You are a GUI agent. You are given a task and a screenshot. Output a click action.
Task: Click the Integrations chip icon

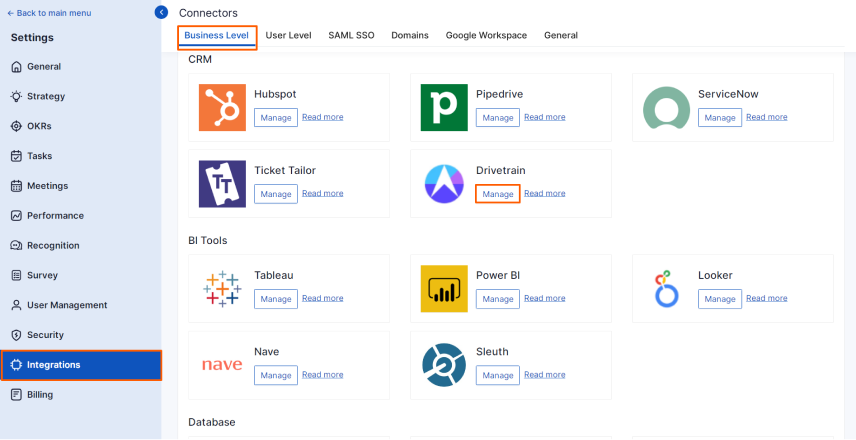click(16, 365)
